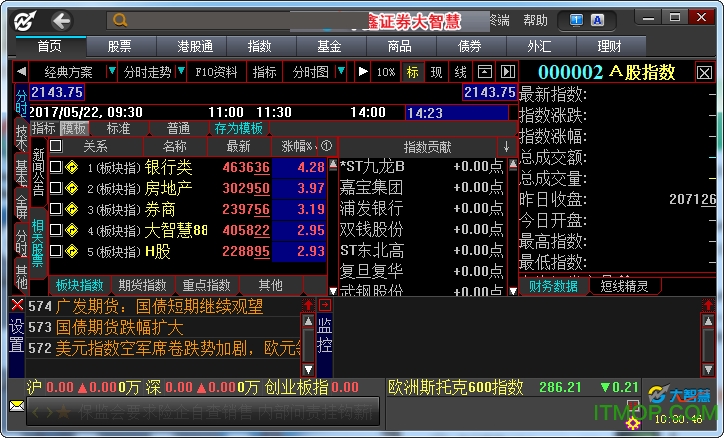Select the 短线精灵 tab

624,287
